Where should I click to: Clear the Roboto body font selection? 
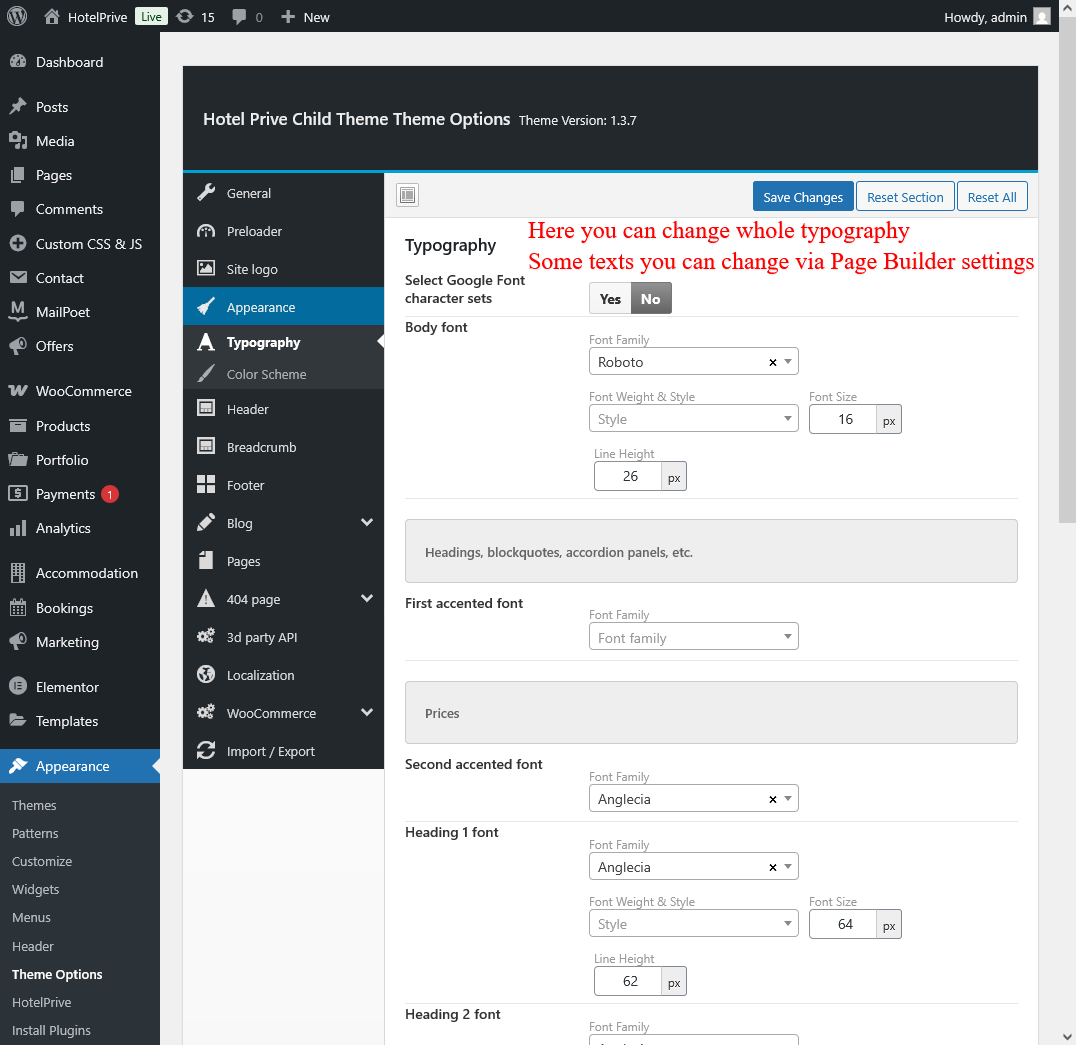click(x=772, y=363)
